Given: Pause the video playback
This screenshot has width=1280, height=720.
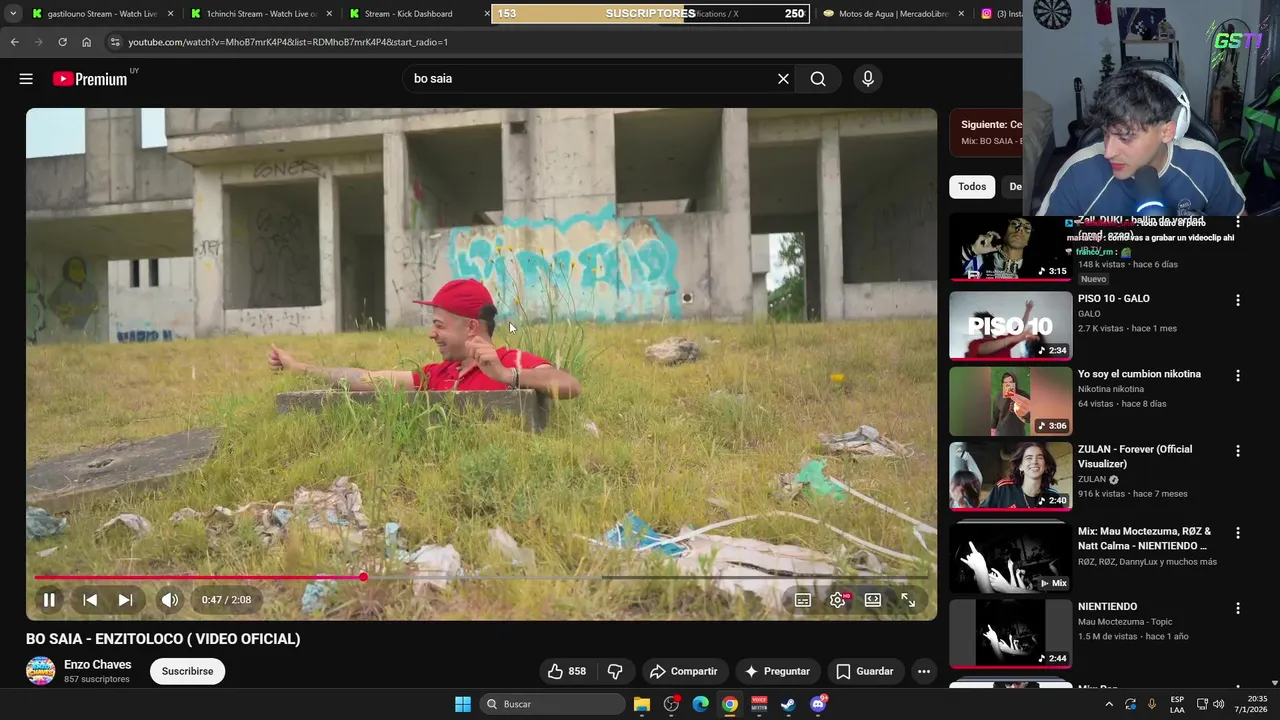Looking at the screenshot, I should click(x=49, y=600).
